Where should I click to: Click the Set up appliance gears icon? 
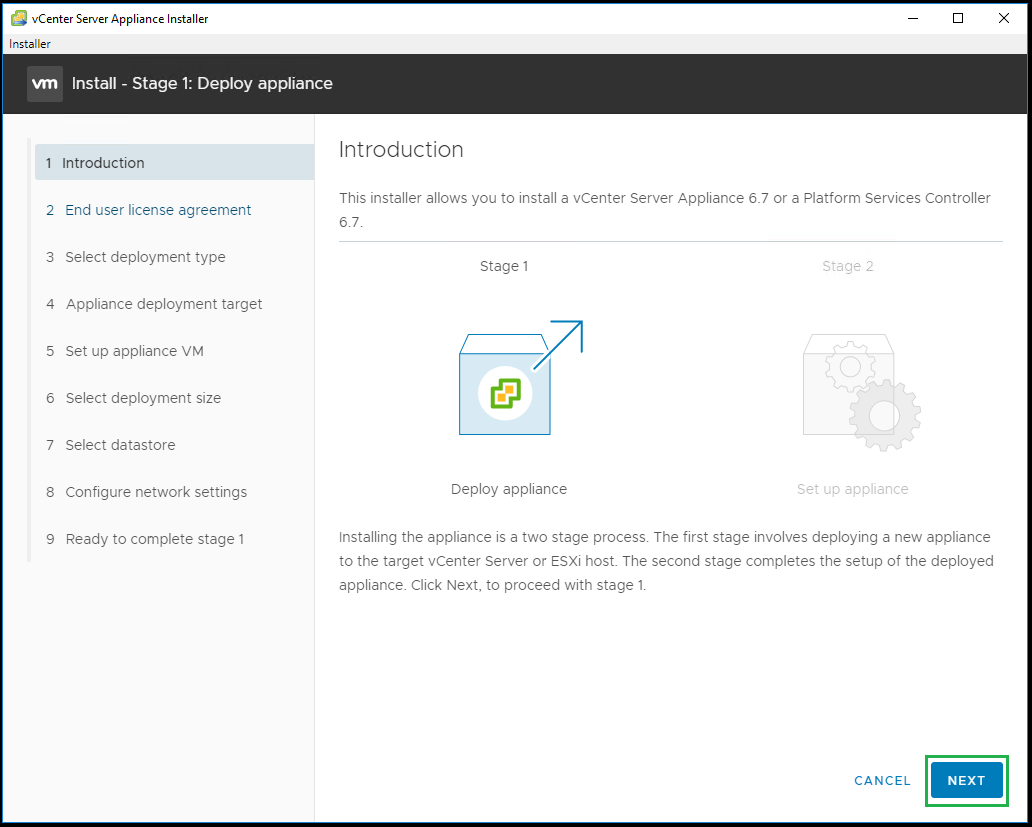pyautogui.click(x=860, y=388)
